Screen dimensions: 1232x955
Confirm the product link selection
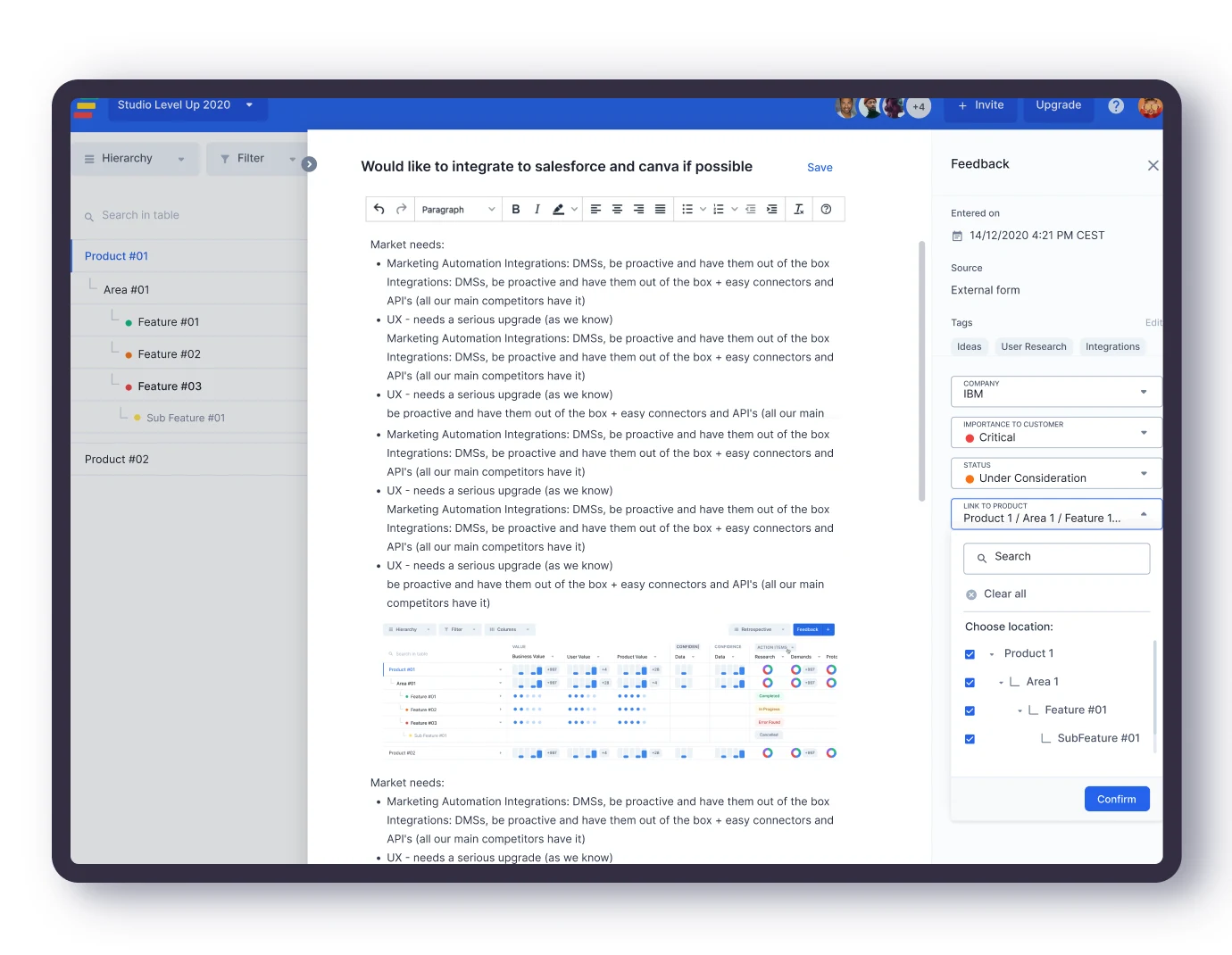[1117, 799]
